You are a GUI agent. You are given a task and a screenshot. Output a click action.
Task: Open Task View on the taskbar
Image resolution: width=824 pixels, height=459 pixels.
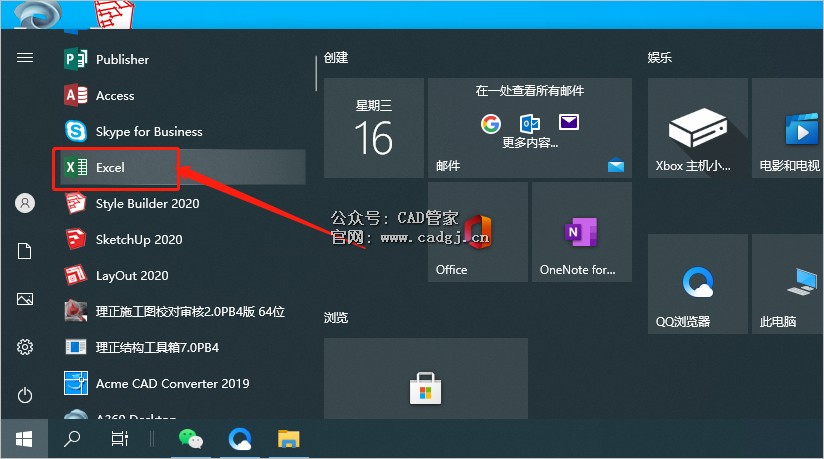(120, 438)
